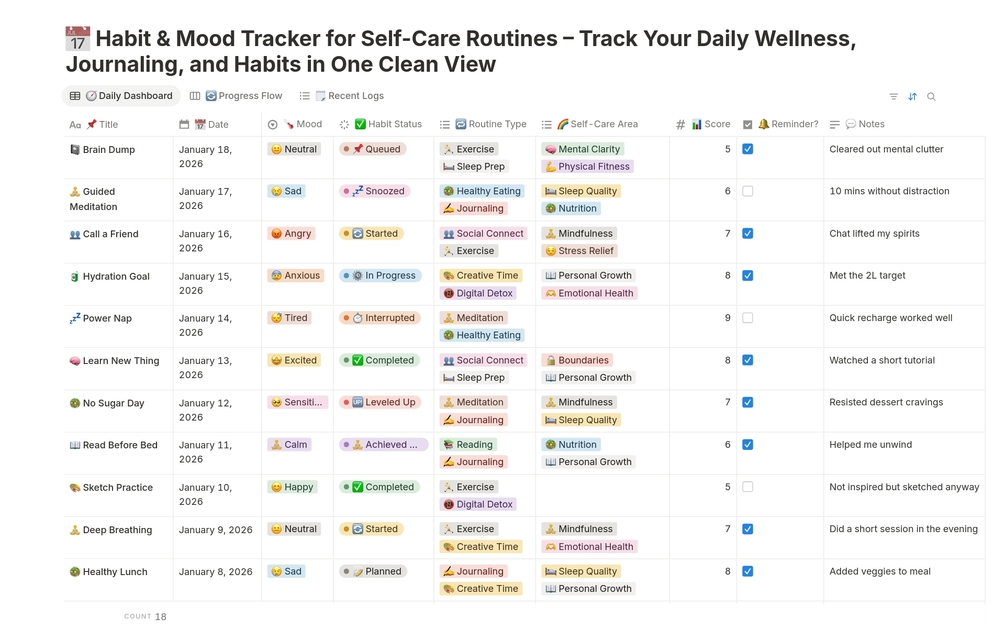Click the Notes column text icon
Image resolution: width=1005 pixels, height=628 pixels.
pos(835,125)
